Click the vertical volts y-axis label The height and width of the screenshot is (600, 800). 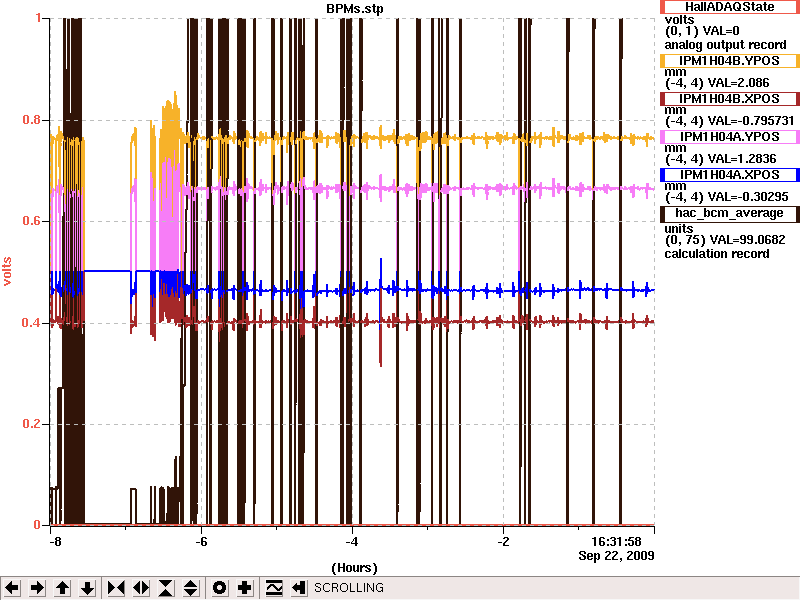pos(7,271)
